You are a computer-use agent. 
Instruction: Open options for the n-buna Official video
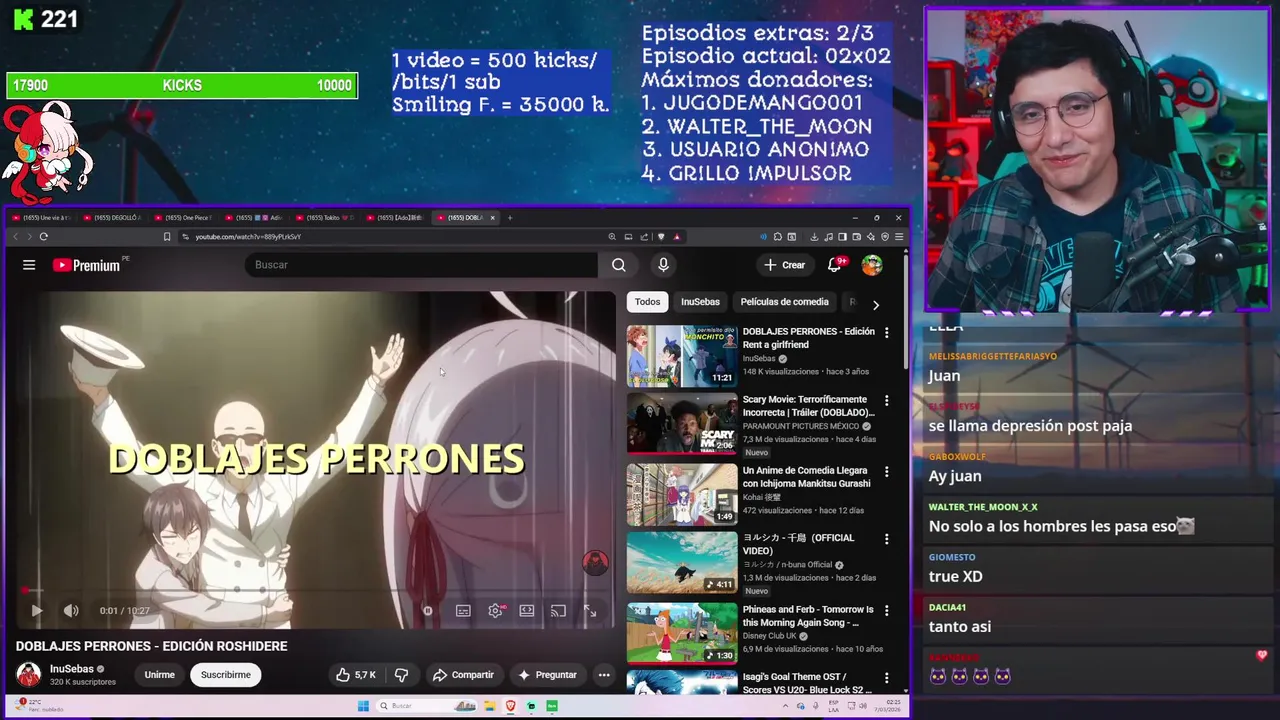pos(886,539)
